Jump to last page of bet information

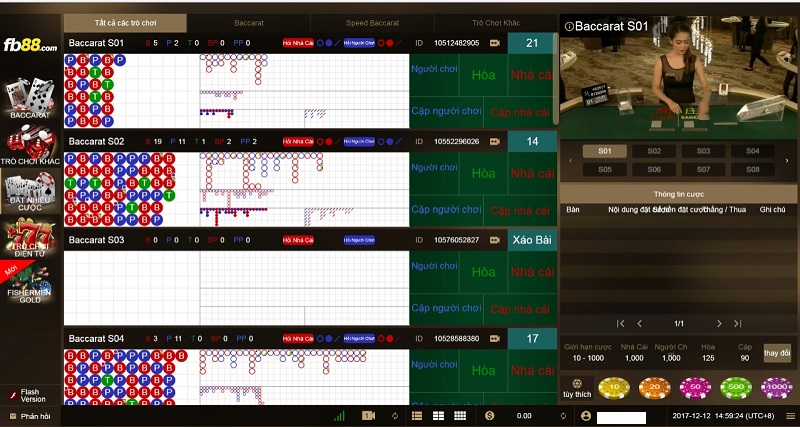pos(737,323)
